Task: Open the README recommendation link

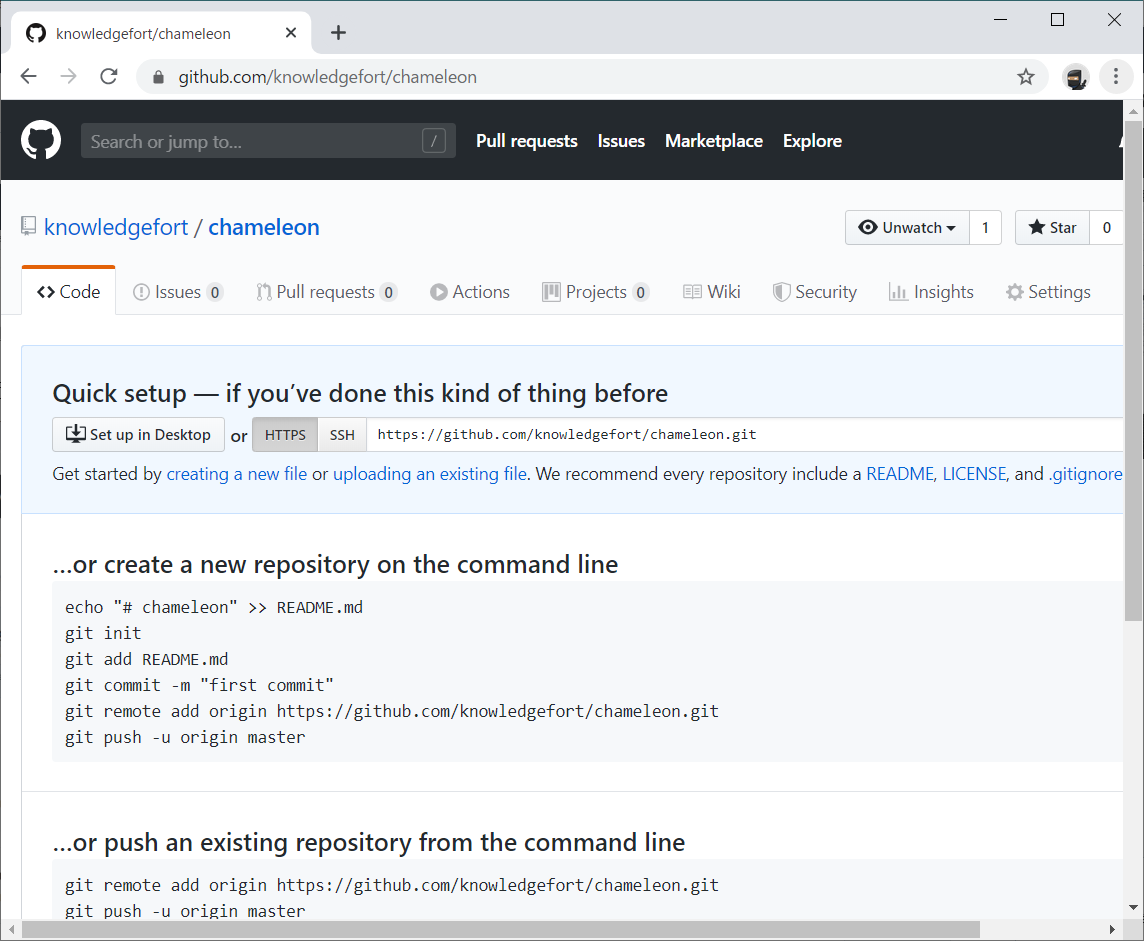Action: point(900,474)
